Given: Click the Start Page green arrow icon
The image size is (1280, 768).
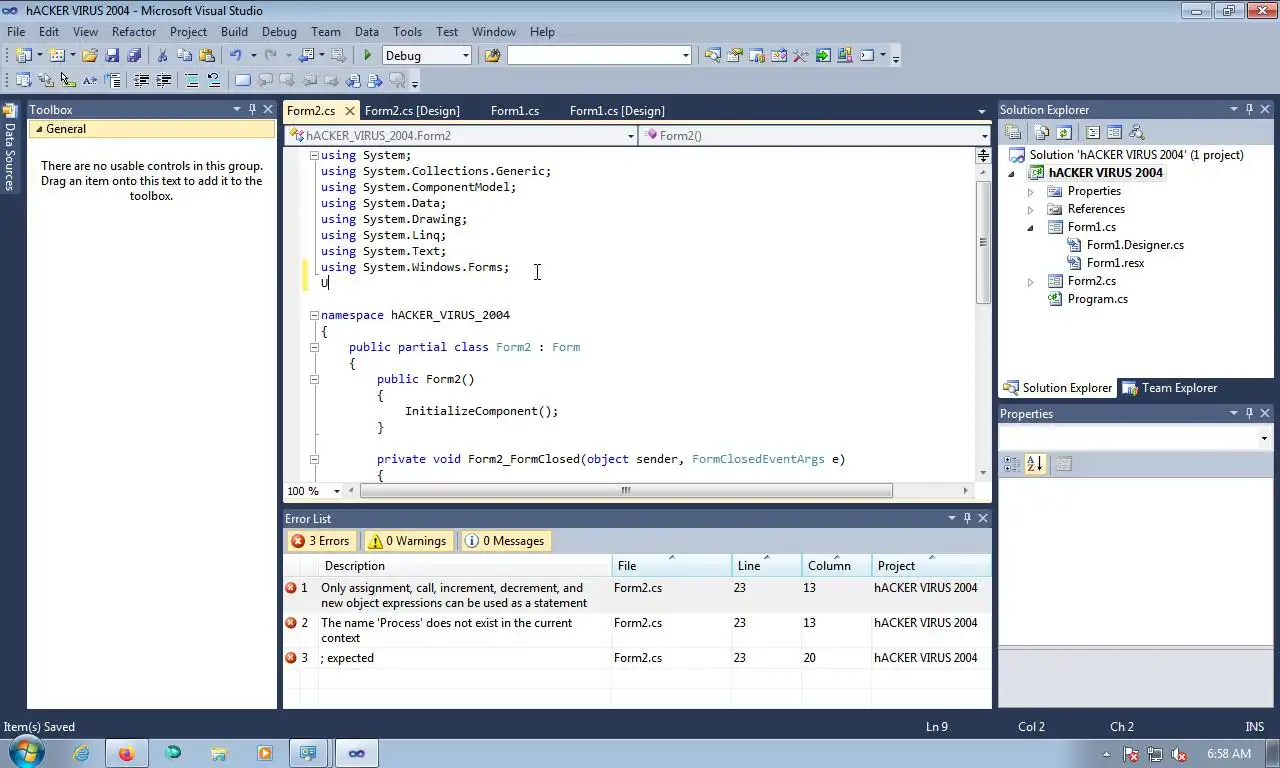Looking at the screenshot, I should tap(823, 56).
